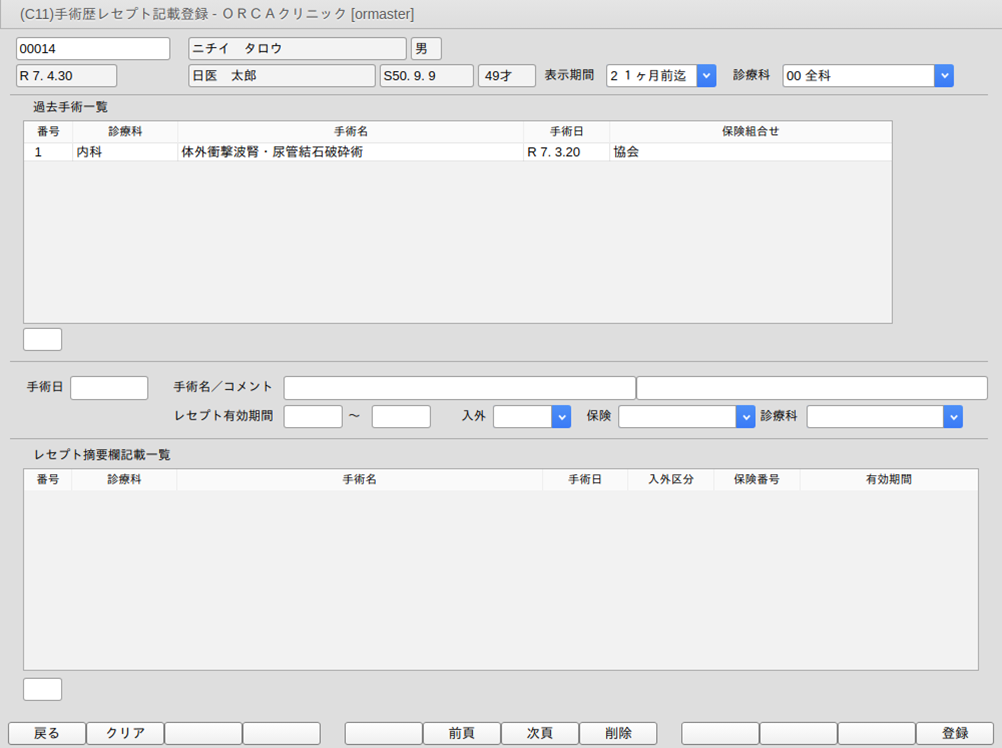Go to next page with 次頁

coord(539,733)
